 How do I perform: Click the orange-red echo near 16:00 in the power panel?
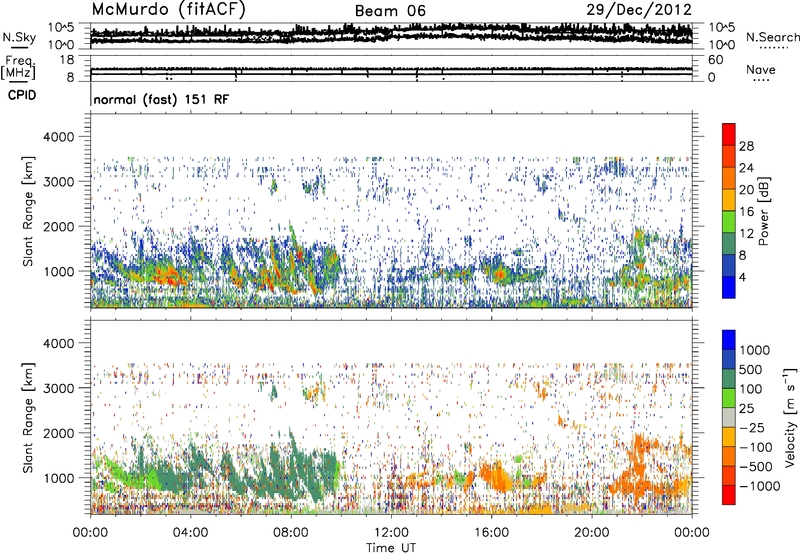coord(500,274)
